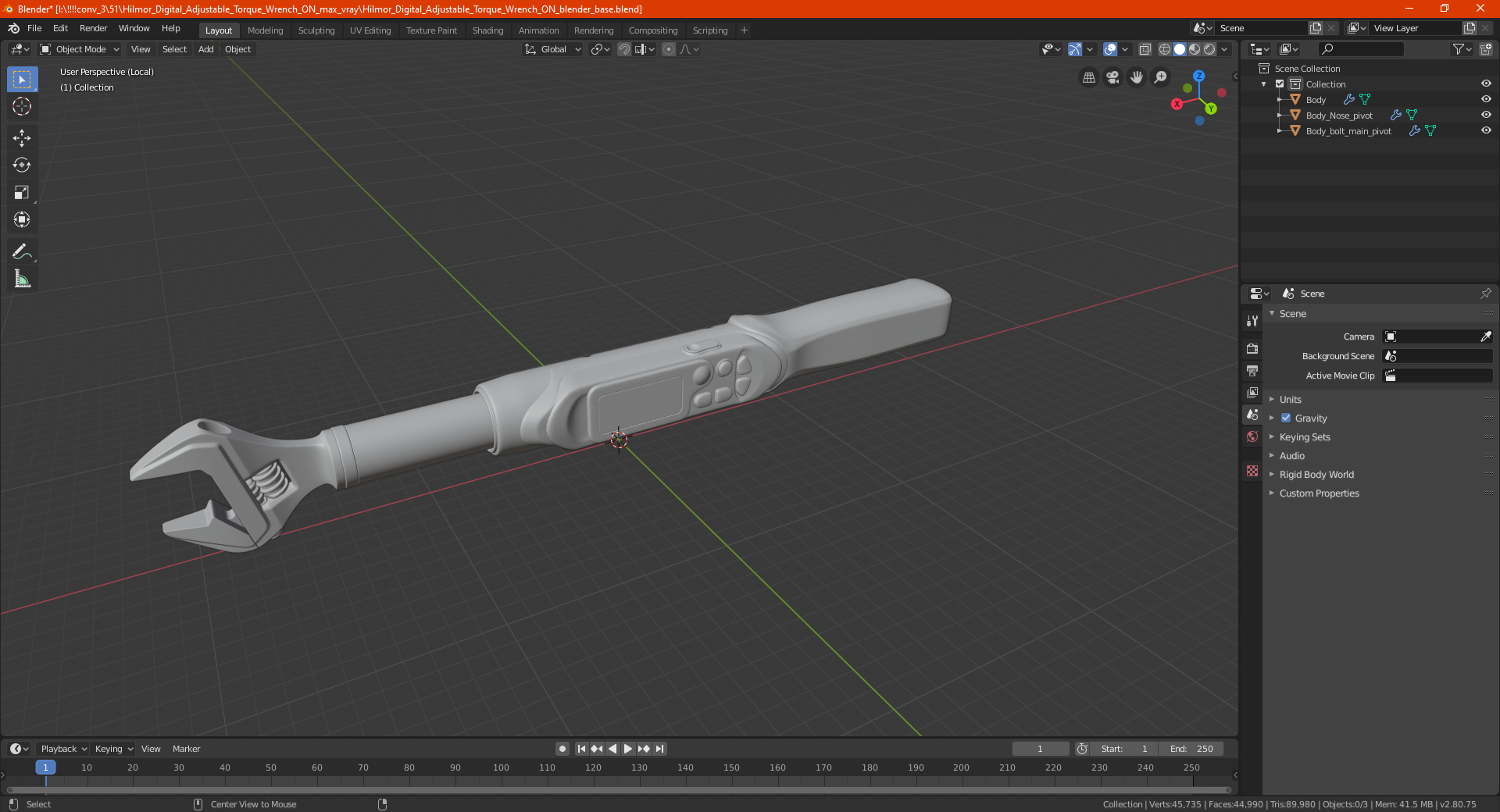Select the Move tool
The image size is (1500, 812).
pyautogui.click(x=22, y=138)
